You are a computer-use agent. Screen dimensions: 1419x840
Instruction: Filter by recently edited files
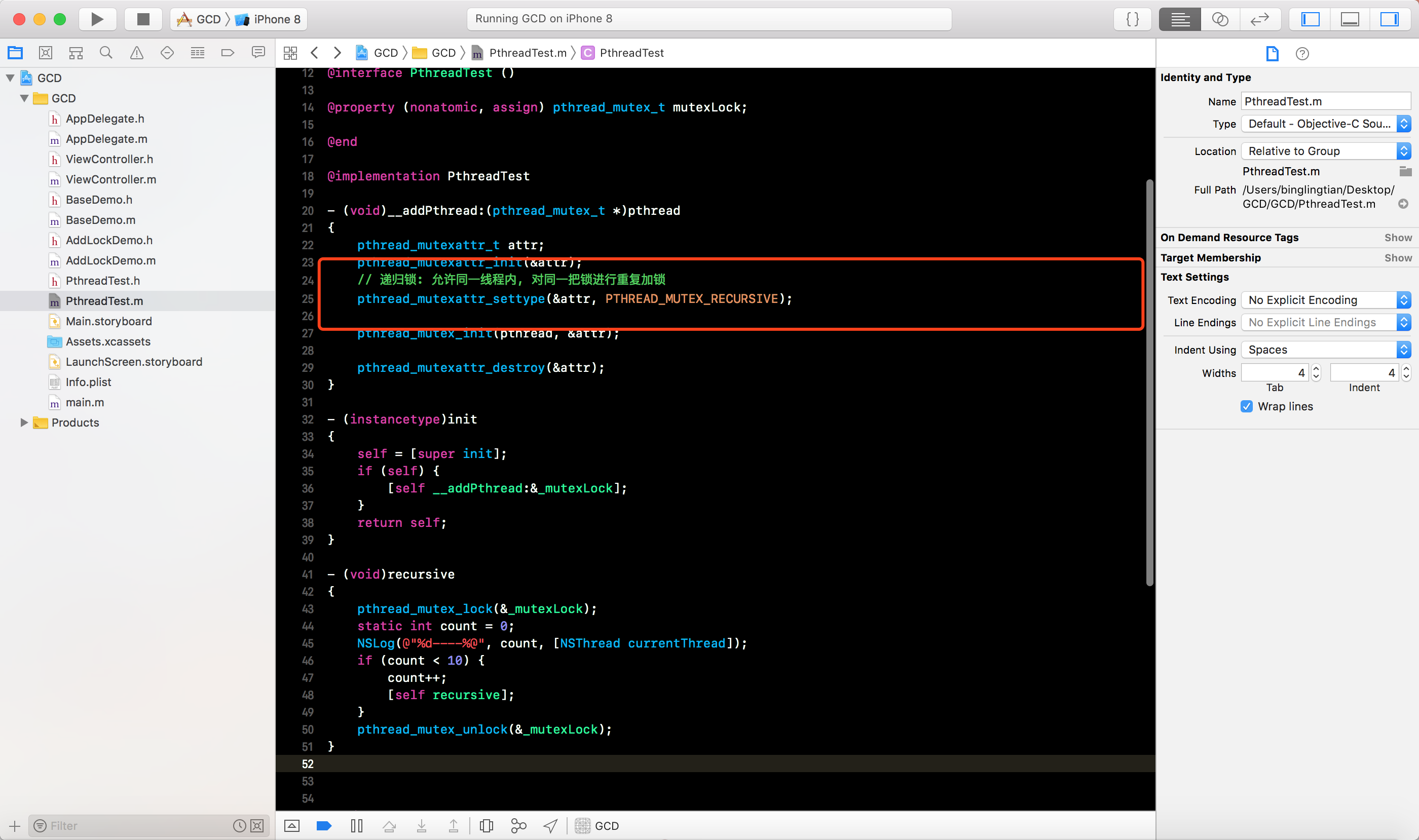pos(240,826)
